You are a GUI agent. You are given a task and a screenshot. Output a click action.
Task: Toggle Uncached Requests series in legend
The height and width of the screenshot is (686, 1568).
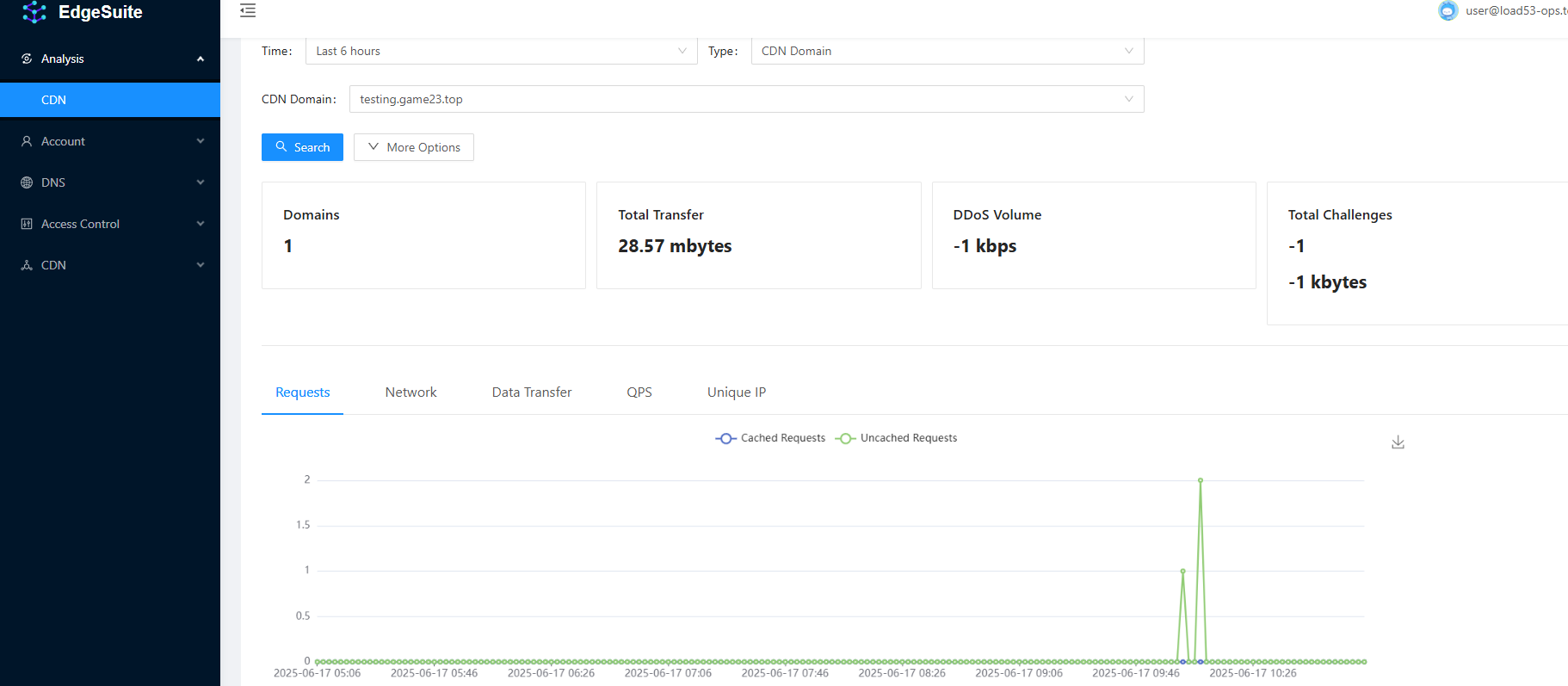pyautogui.click(x=897, y=438)
